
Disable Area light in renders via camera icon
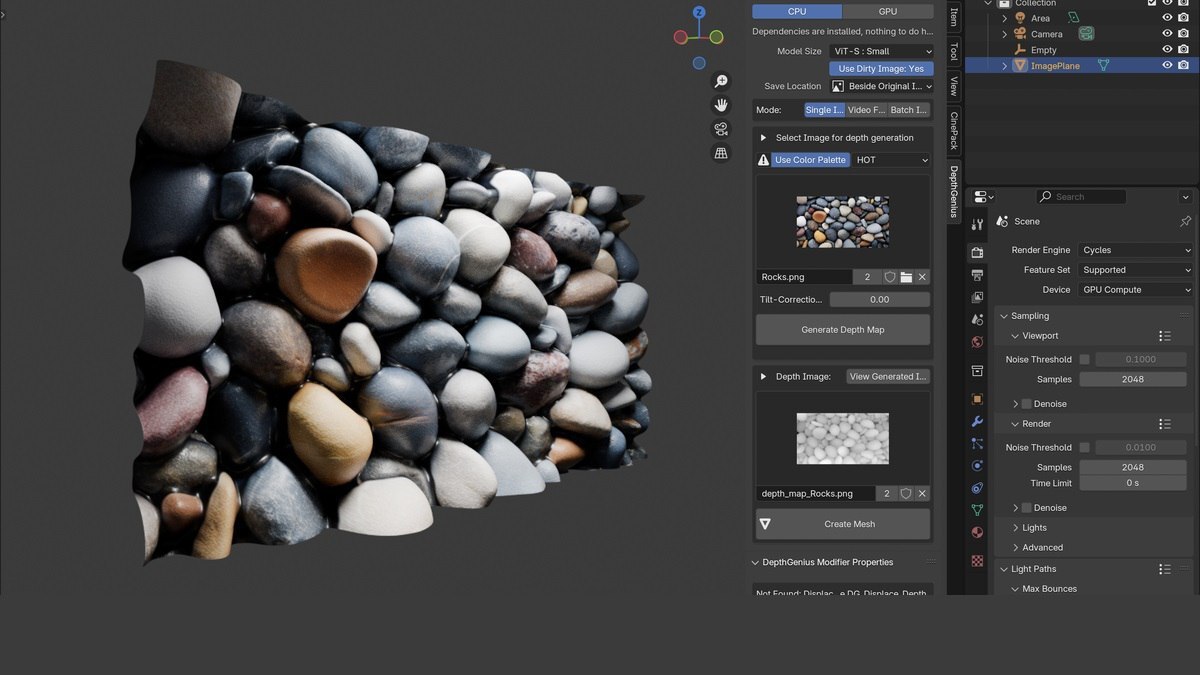[1184, 18]
